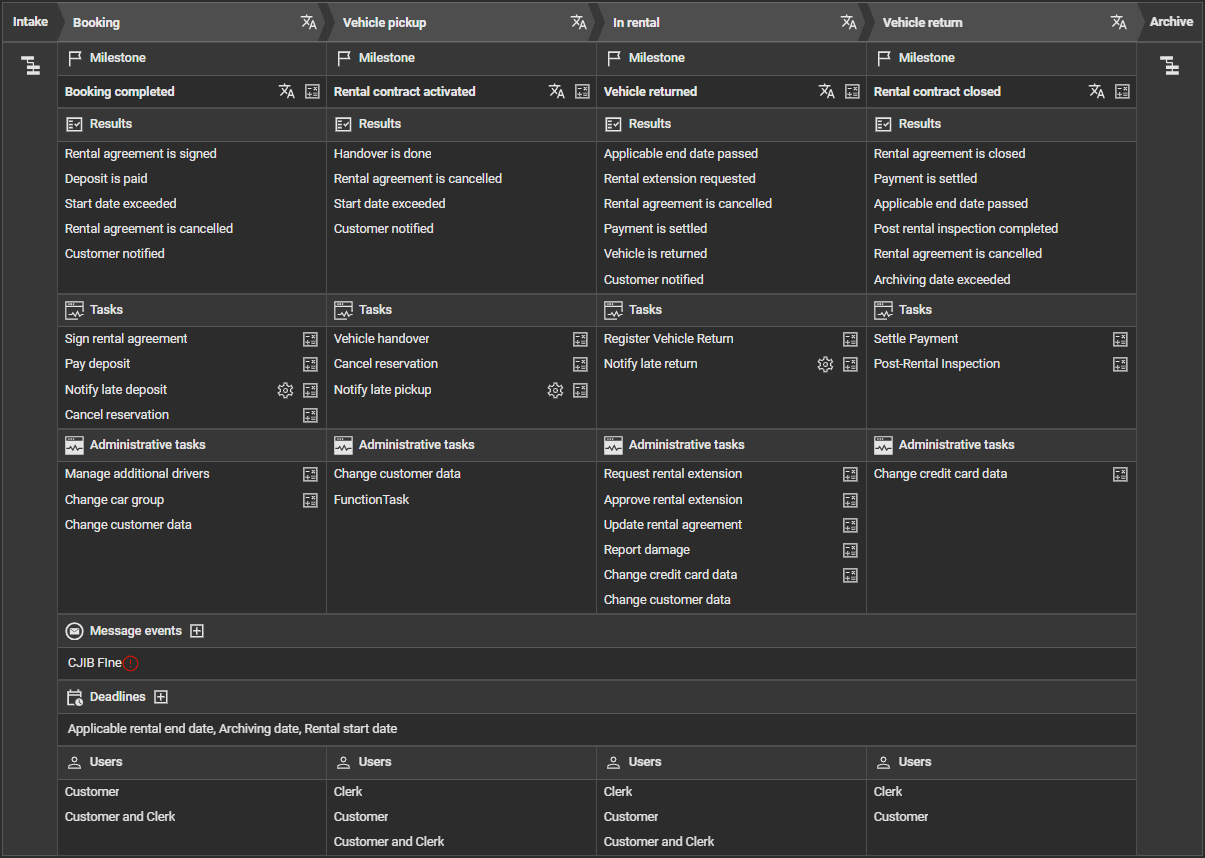
Task: Open form icon for Post-Rental Inspection task
Action: (1120, 364)
